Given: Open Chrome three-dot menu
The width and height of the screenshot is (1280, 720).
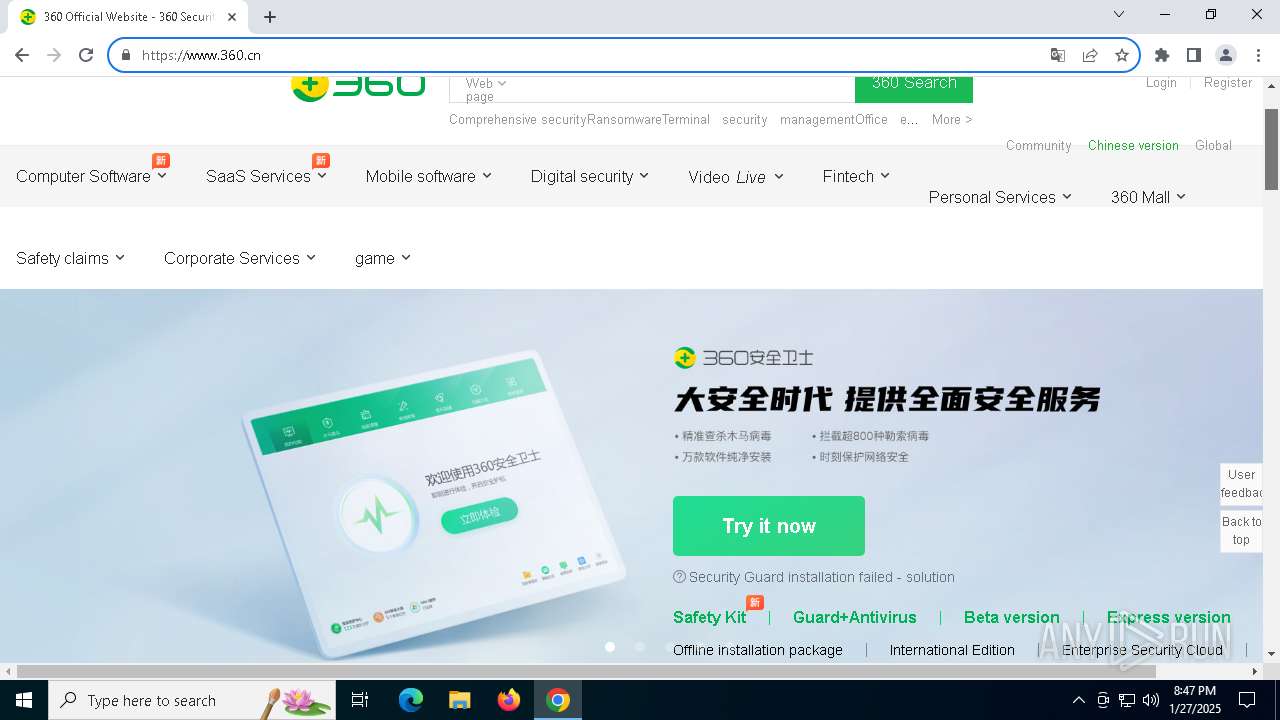Looking at the screenshot, I should point(1258,55).
